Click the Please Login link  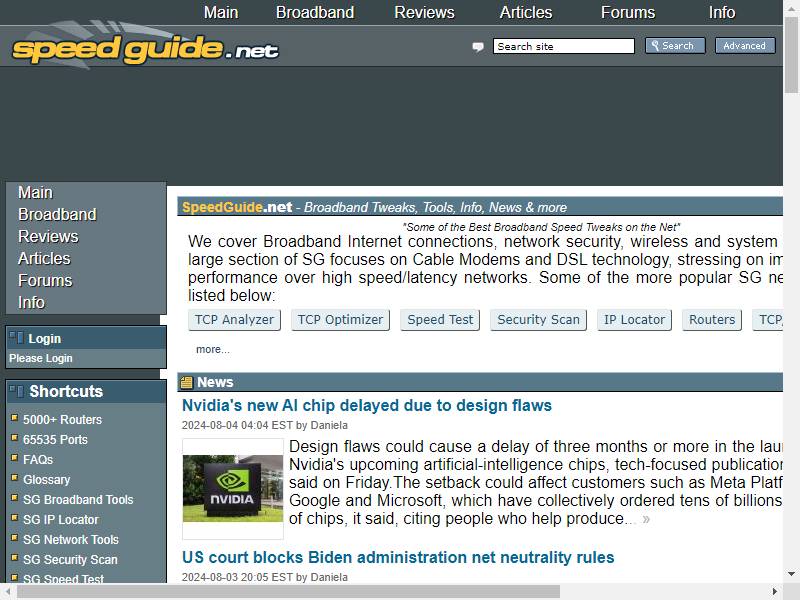41,358
